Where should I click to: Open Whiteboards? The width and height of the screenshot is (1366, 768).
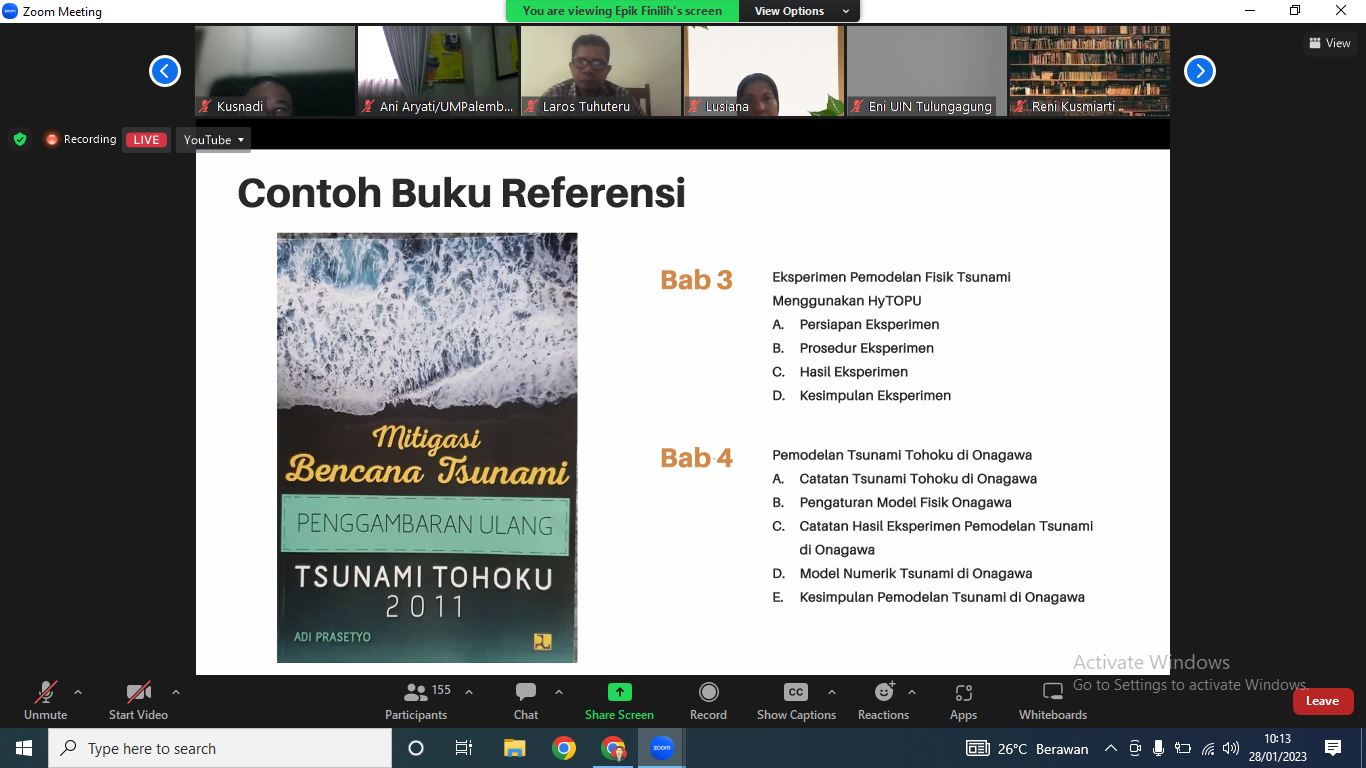tap(1053, 700)
